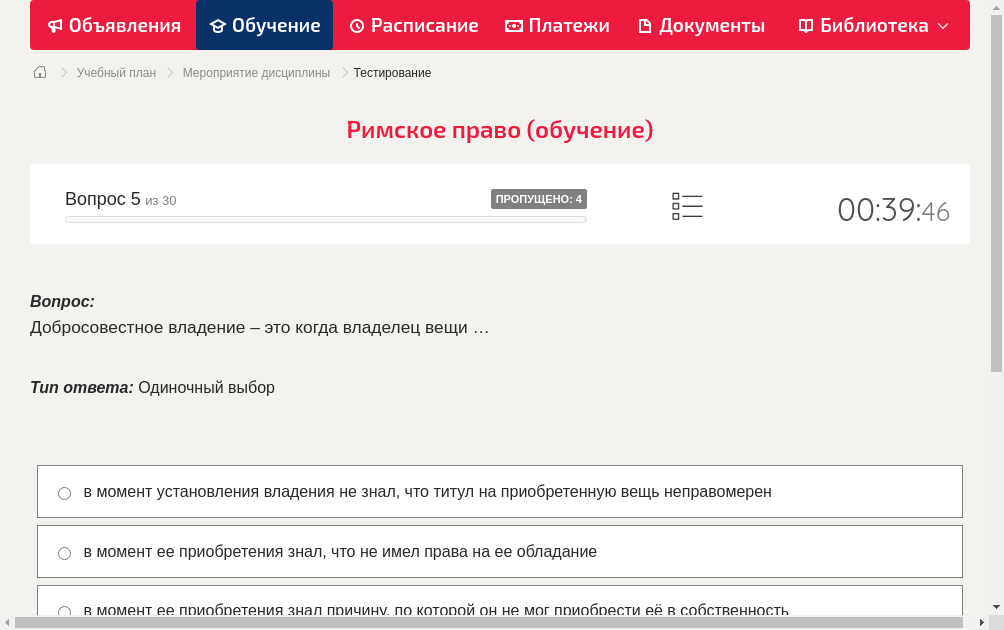This screenshot has height=630, width=1004.
Task: Click the clock icon next to Расписание
Action: click(360, 25)
